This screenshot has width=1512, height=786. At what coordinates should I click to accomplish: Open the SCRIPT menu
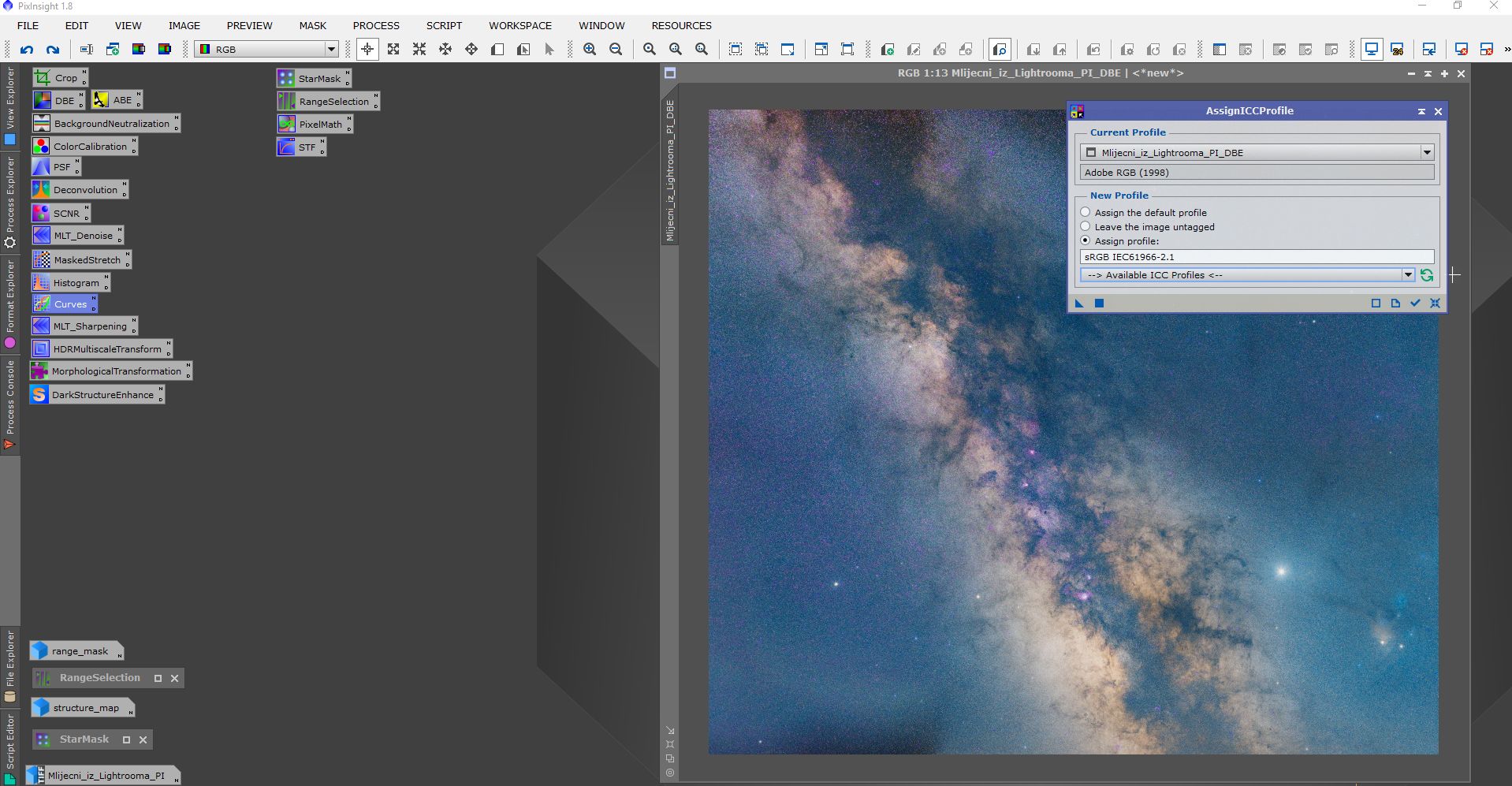(x=444, y=25)
